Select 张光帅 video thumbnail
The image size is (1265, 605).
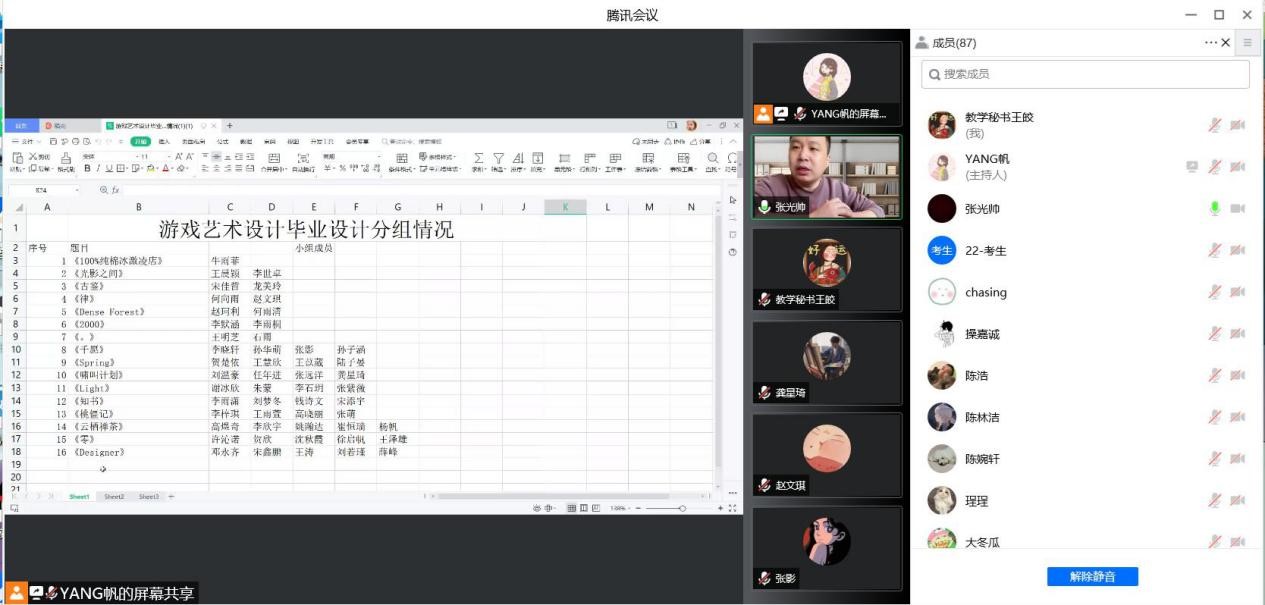click(x=827, y=177)
